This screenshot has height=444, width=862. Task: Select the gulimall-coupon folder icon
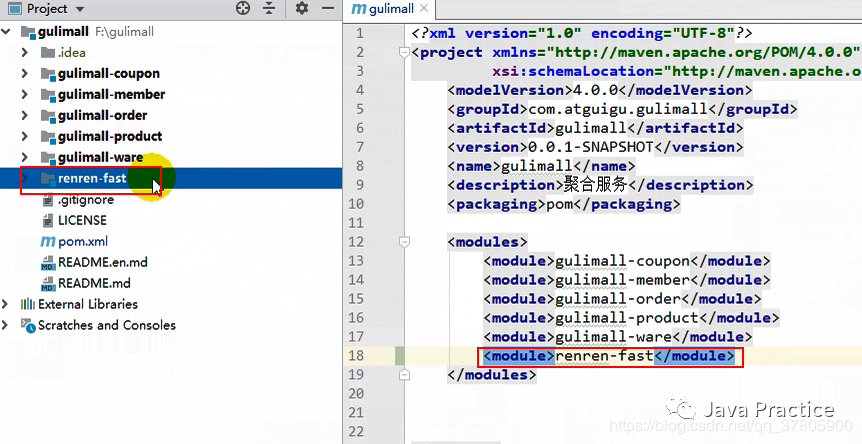[48, 74]
